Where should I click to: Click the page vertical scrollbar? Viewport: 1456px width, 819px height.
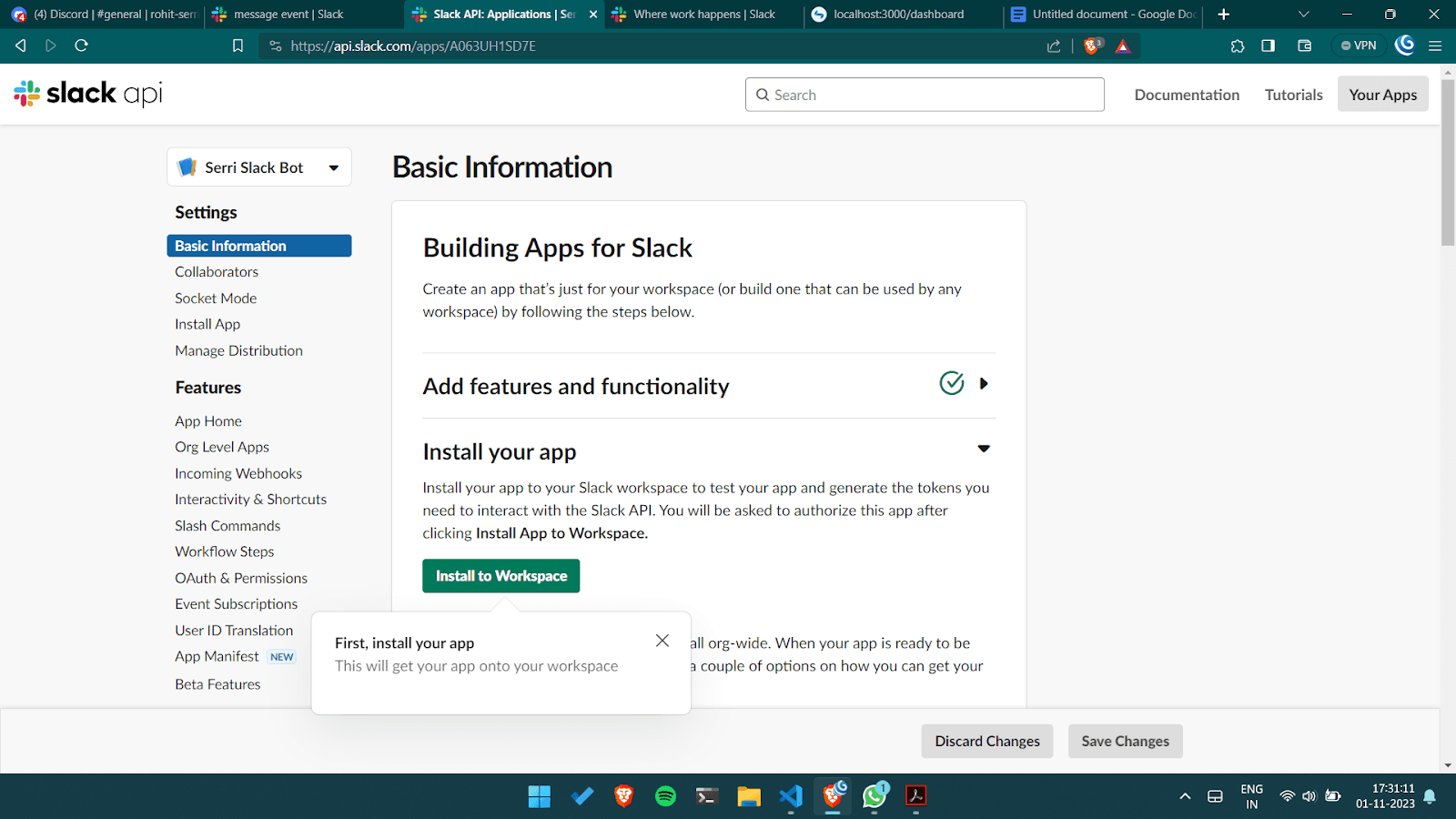point(1447,164)
